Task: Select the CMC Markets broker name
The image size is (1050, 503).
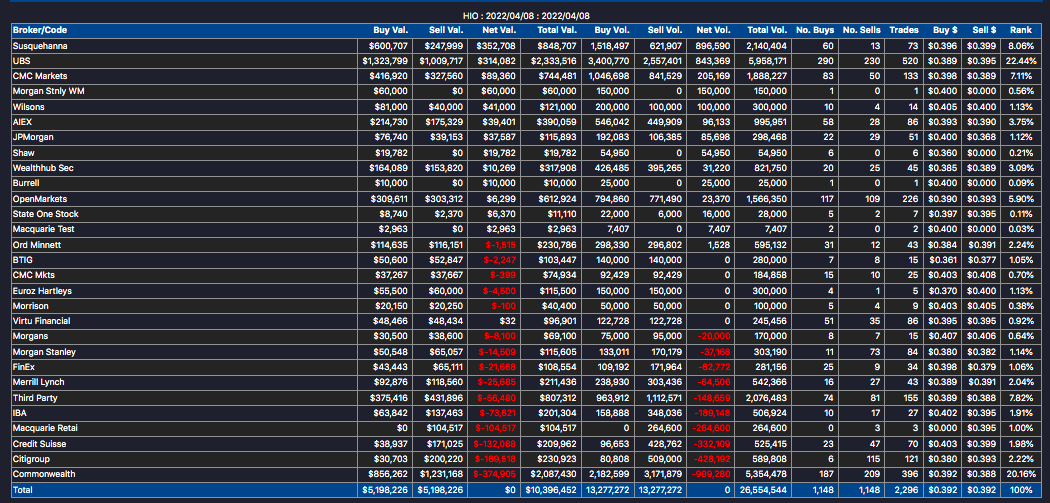Action: [40, 76]
